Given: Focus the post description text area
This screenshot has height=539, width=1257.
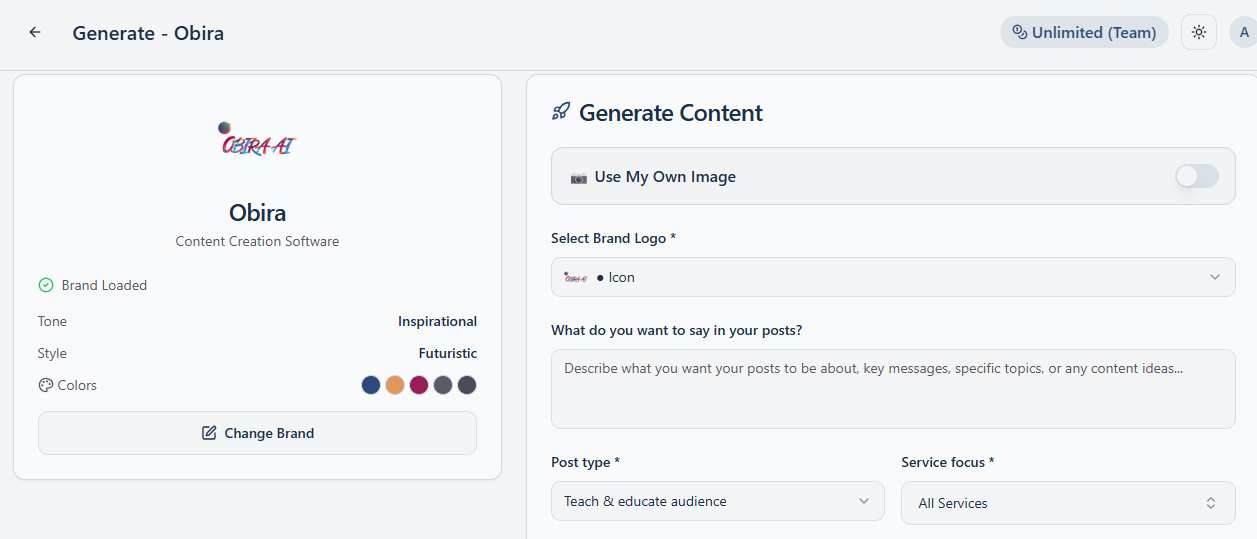Looking at the screenshot, I should (x=893, y=389).
